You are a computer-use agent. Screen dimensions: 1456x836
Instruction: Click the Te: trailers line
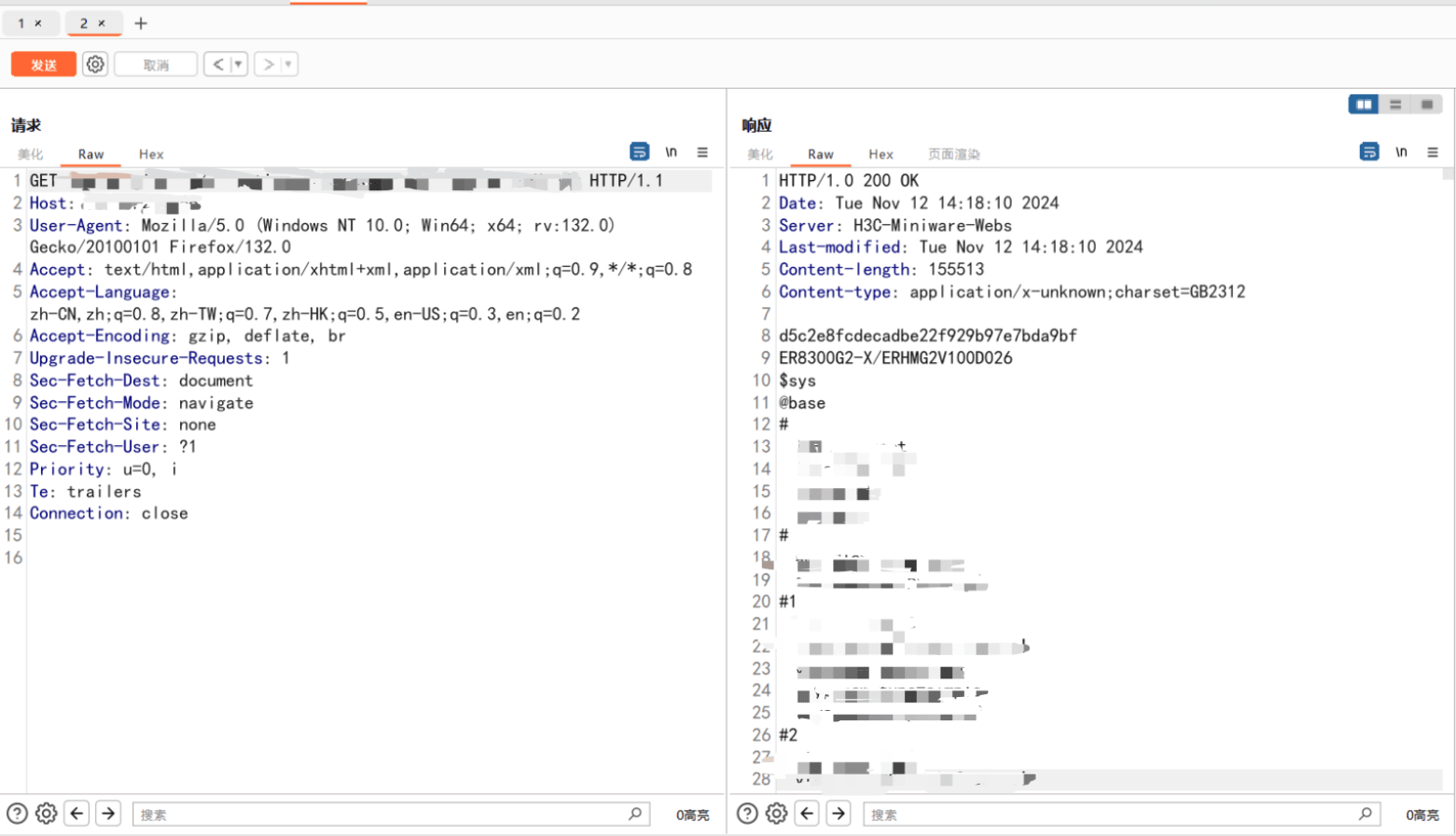click(85, 492)
